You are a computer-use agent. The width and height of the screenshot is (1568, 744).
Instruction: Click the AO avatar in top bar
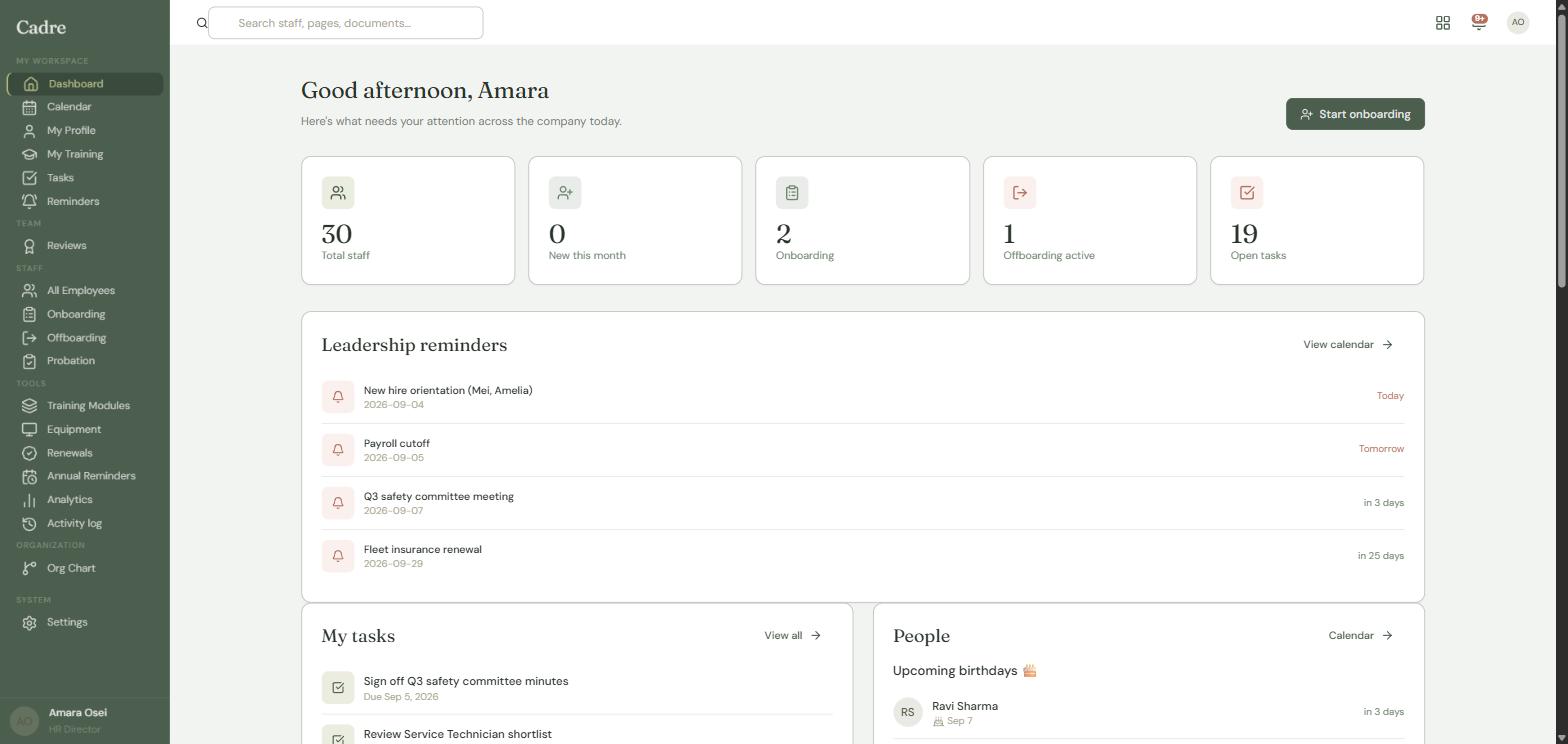coord(1518,22)
